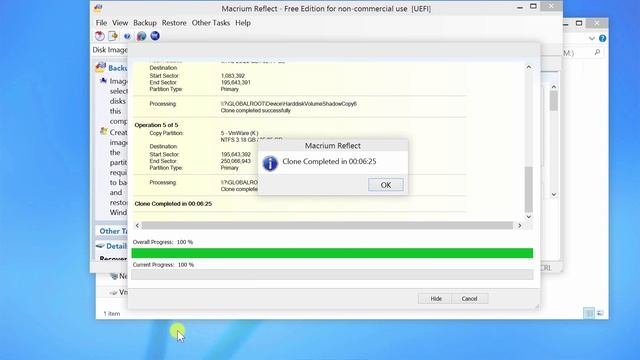Open the File menu
The image size is (640, 360).
pos(101,23)
